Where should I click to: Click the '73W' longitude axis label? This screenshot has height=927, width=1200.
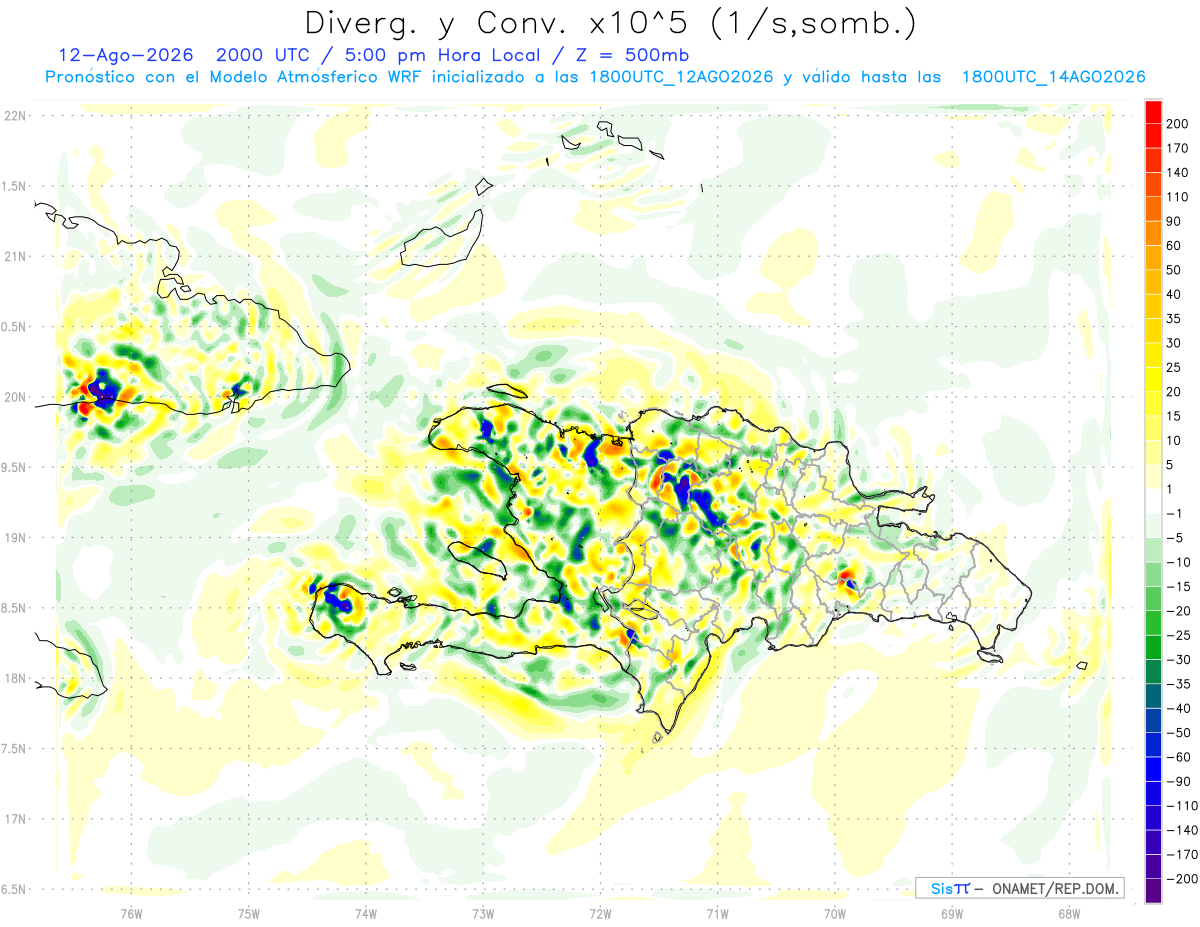point(482,912)
